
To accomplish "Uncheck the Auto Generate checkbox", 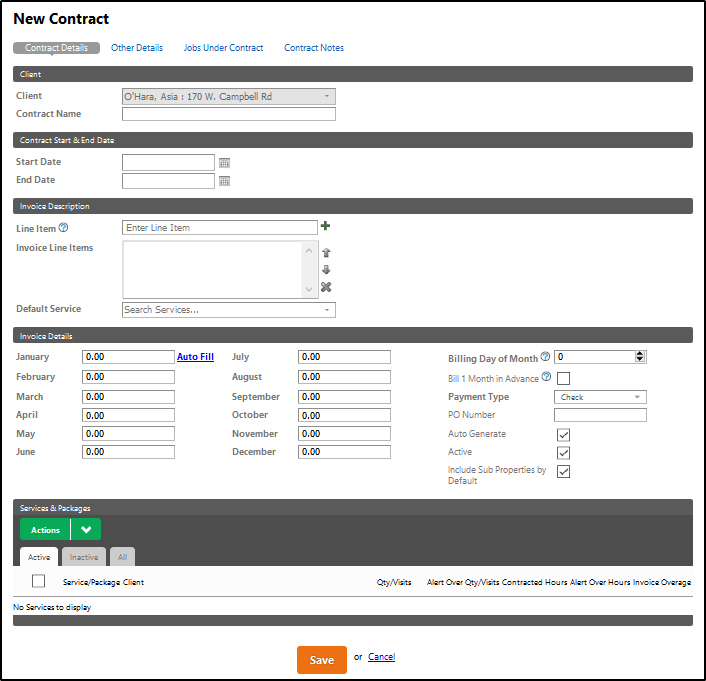I will pos(563,435).
